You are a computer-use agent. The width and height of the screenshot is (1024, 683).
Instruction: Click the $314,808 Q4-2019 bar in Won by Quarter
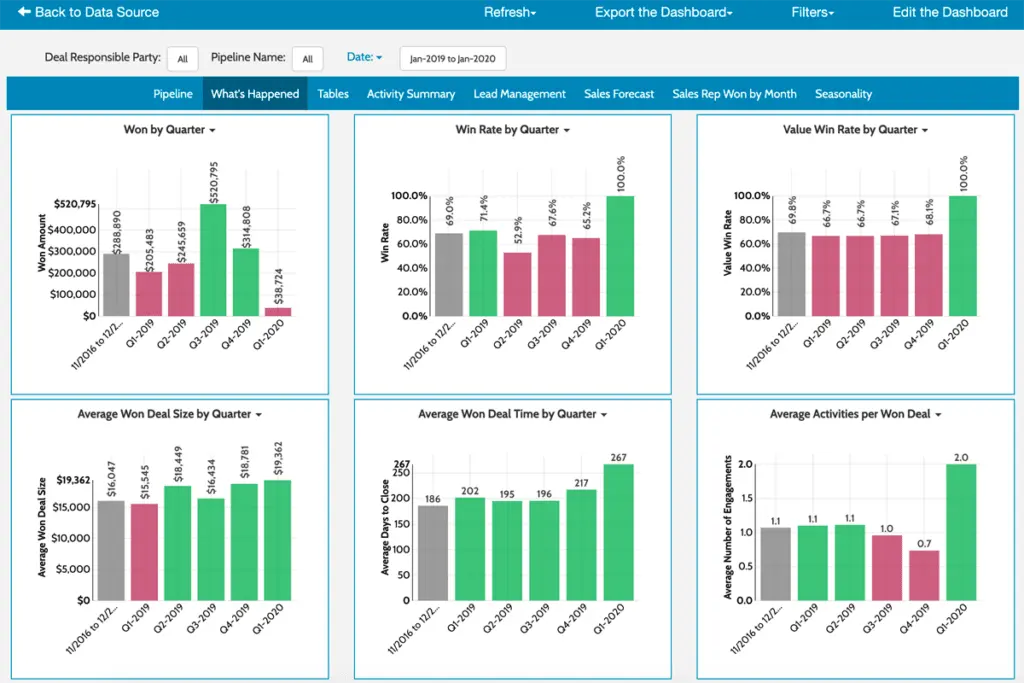(x=246, y=282)
